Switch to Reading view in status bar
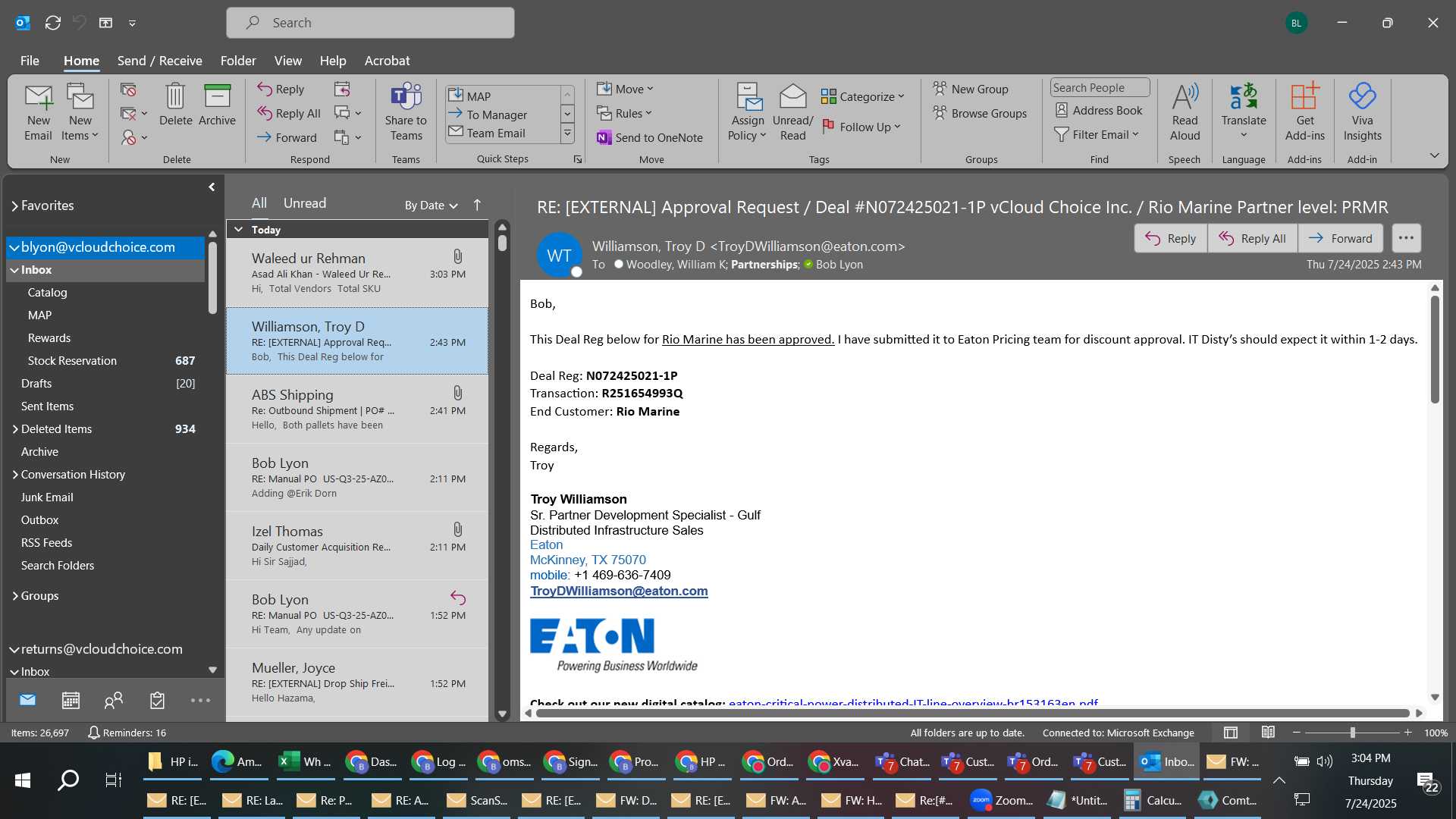1456x819 pixels. pos(1268,733)
